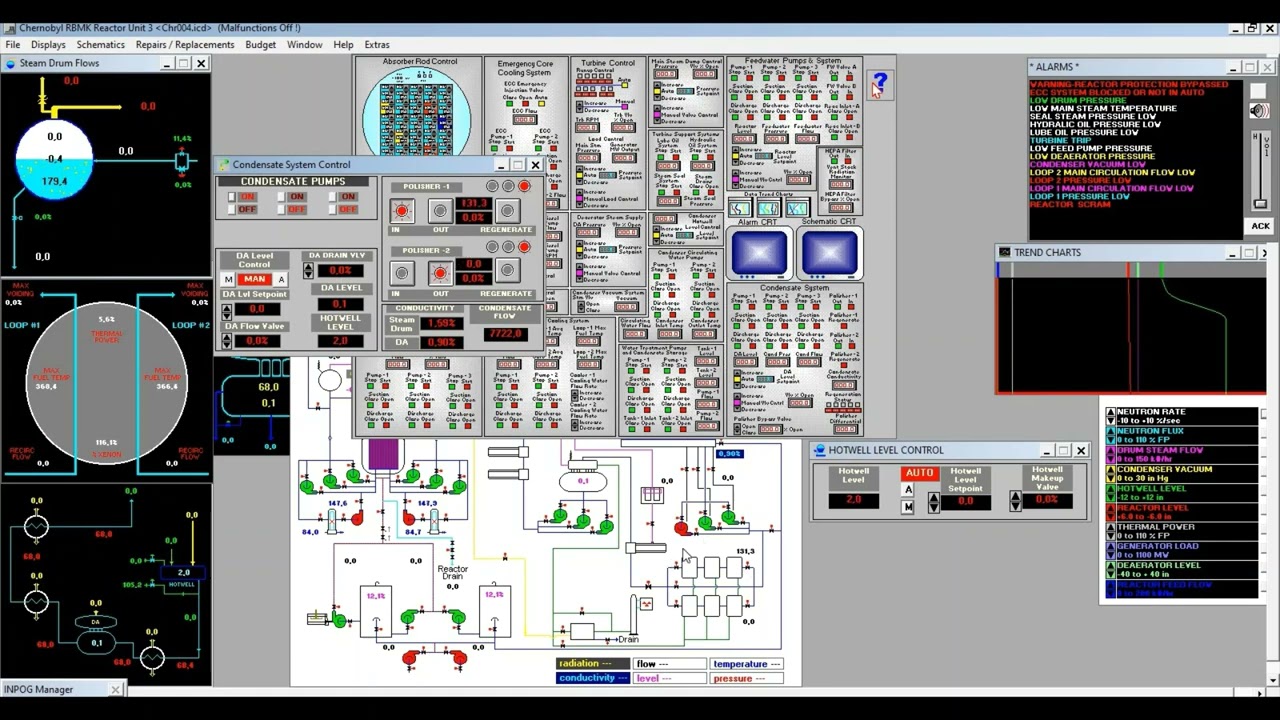Image resolution: width=1280 pixels, height=720 pixels.
Task: Open the Schematics menu
Action: click(x=100, y=45)
